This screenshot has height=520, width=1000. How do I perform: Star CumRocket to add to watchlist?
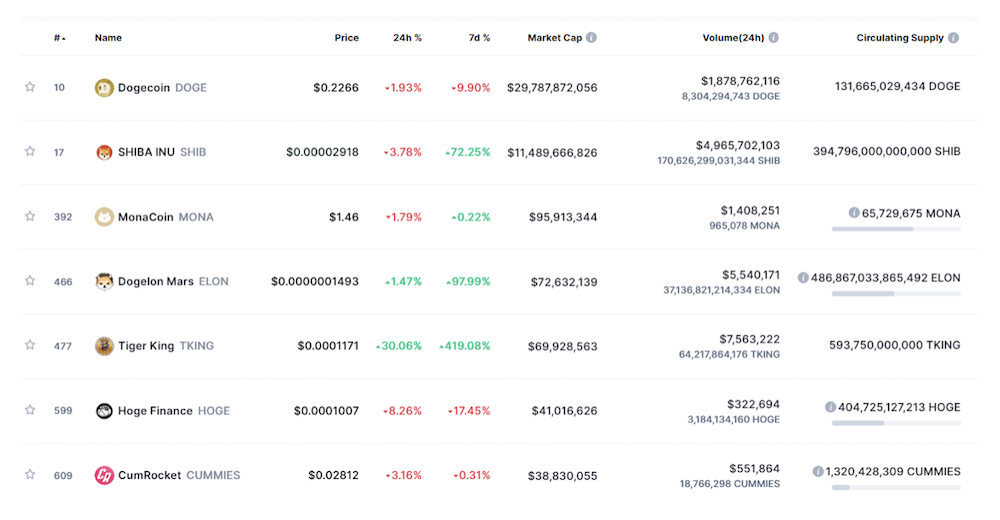tap(30, 475)
